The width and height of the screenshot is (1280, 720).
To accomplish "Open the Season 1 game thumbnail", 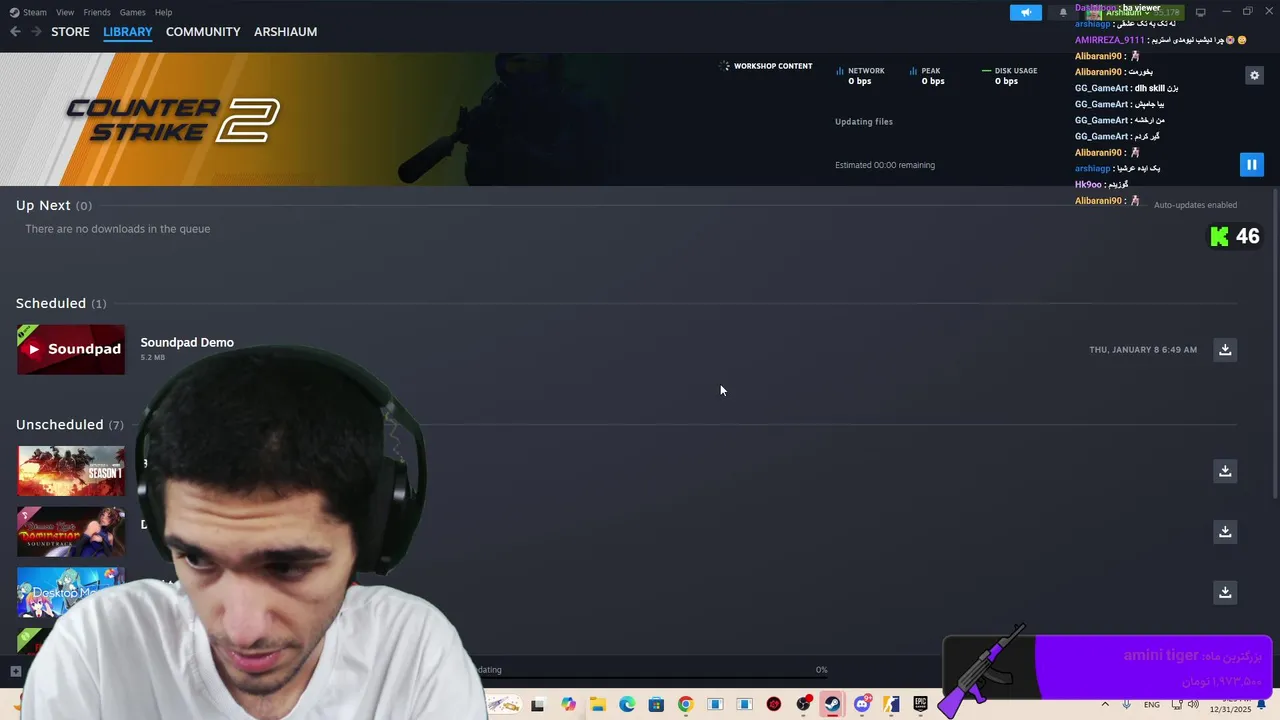I will tap(71, 471).
